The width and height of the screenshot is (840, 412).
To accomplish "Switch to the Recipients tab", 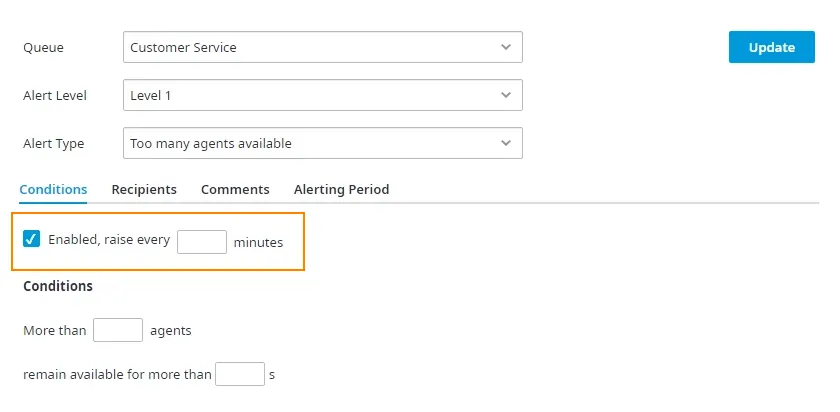I will coord(144,189).
